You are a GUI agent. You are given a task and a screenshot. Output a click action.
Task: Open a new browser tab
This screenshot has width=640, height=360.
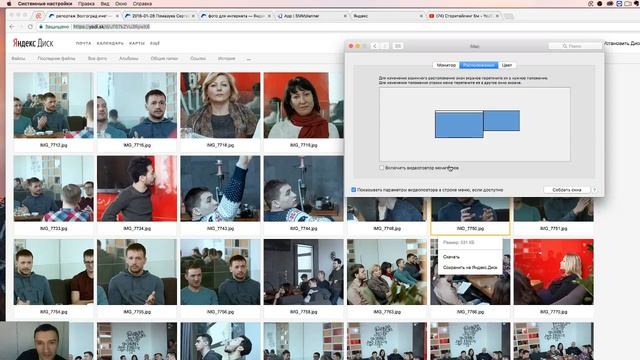coord(509,16)
